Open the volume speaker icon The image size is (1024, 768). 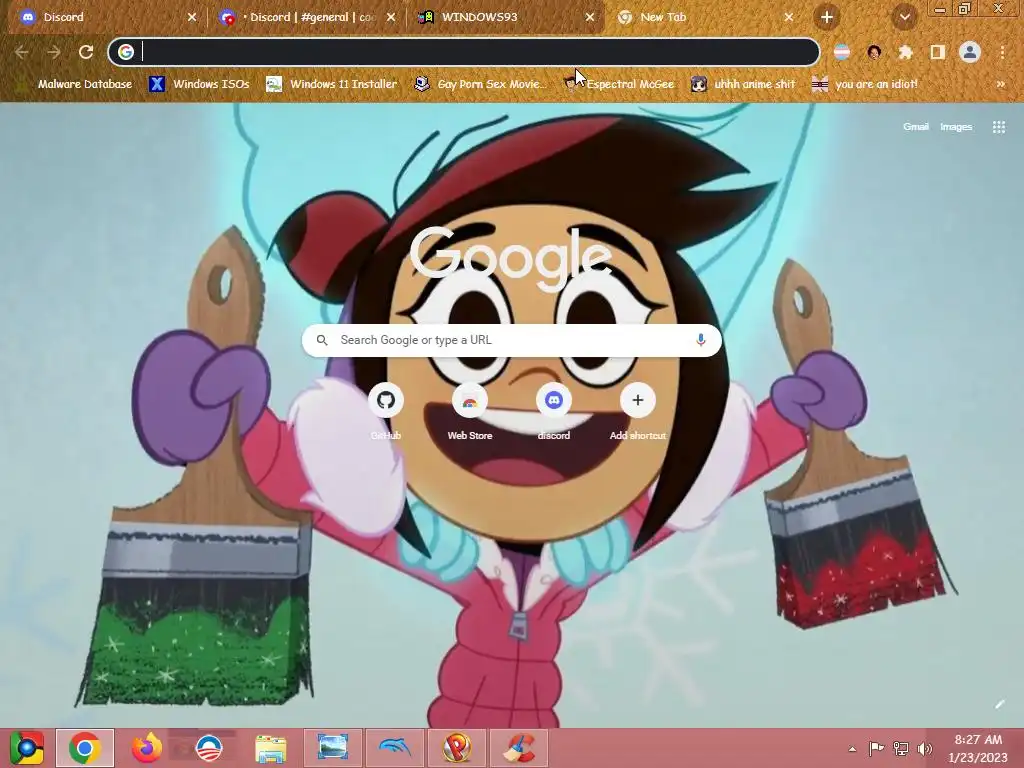click(924, 748)
